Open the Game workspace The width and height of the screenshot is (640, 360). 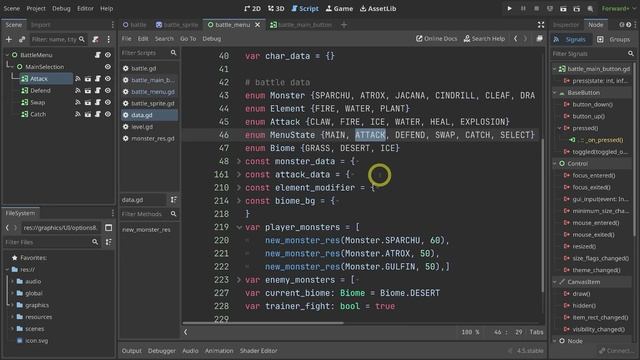[x=339, y=9]
